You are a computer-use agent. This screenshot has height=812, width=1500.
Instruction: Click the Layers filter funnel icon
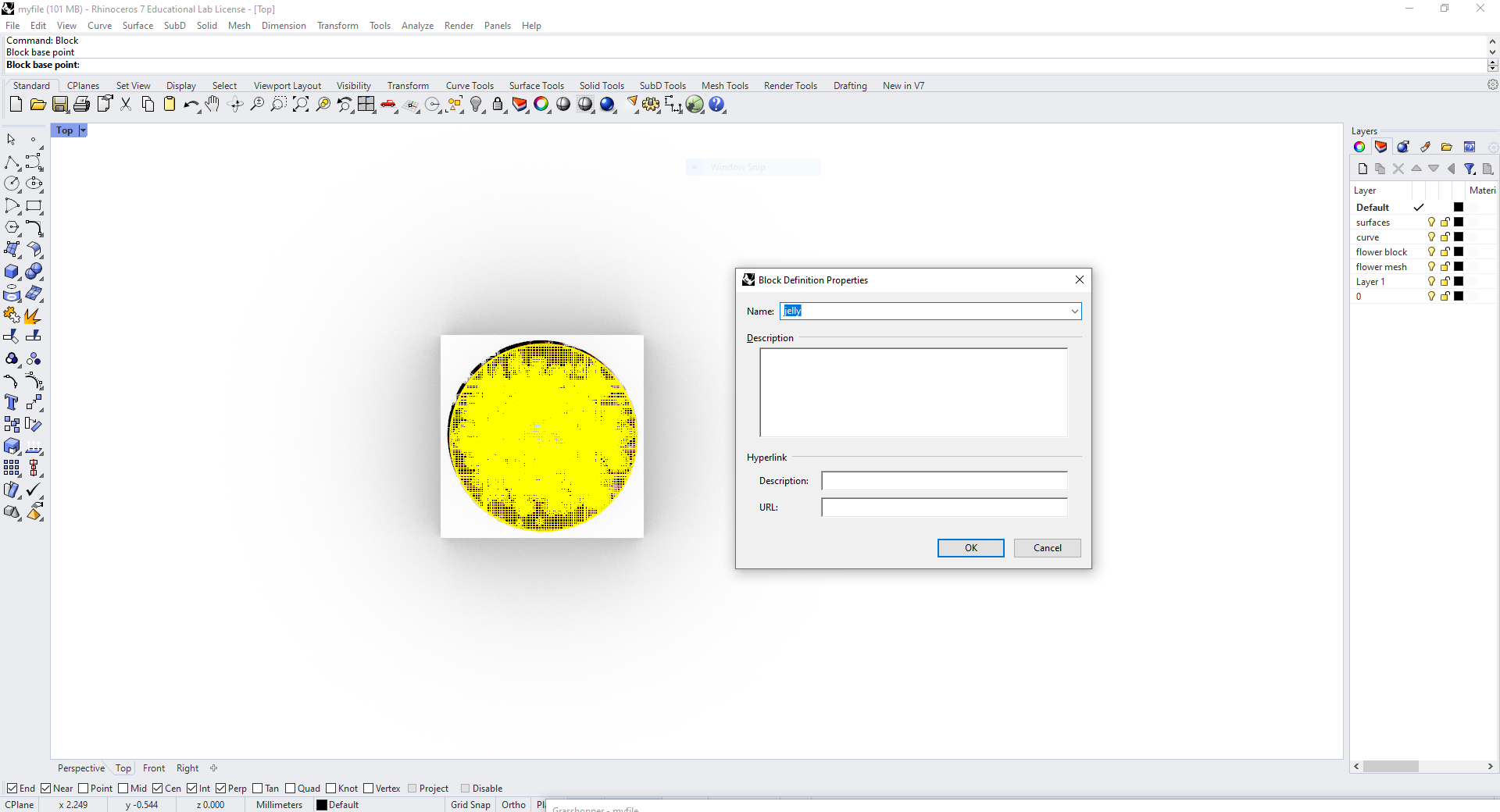[1470, 169]
